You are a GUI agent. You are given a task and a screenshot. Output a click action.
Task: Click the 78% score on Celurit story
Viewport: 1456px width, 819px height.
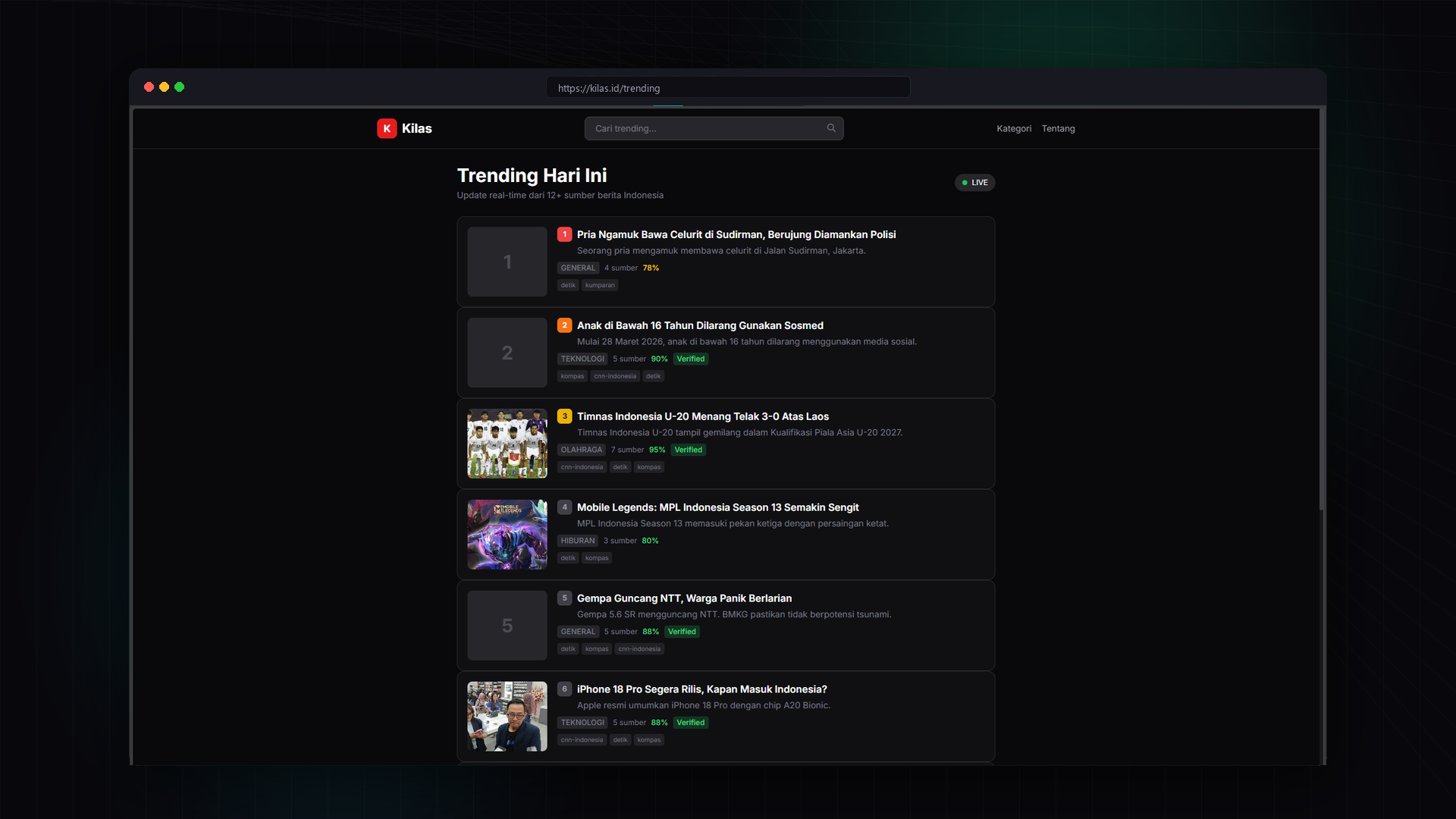coord(651,268)
